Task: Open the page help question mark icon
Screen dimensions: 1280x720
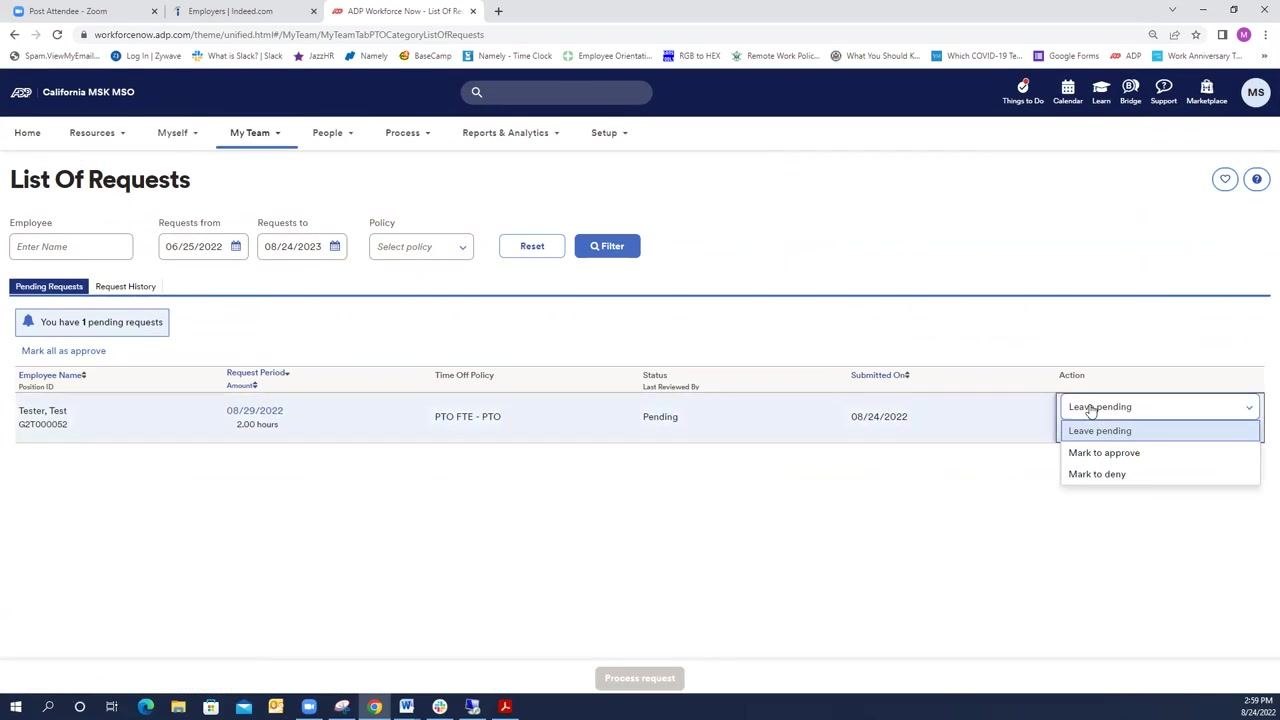Action: 1257,179
